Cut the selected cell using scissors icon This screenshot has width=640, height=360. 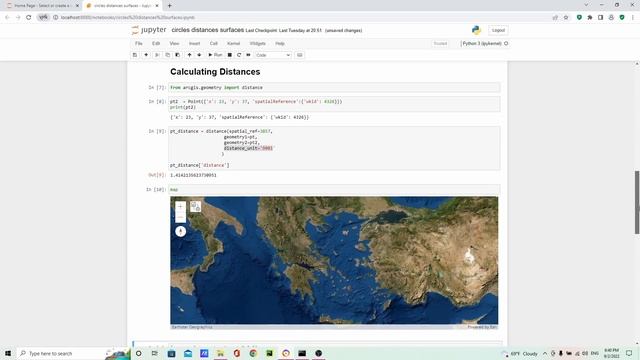(157, 55)
